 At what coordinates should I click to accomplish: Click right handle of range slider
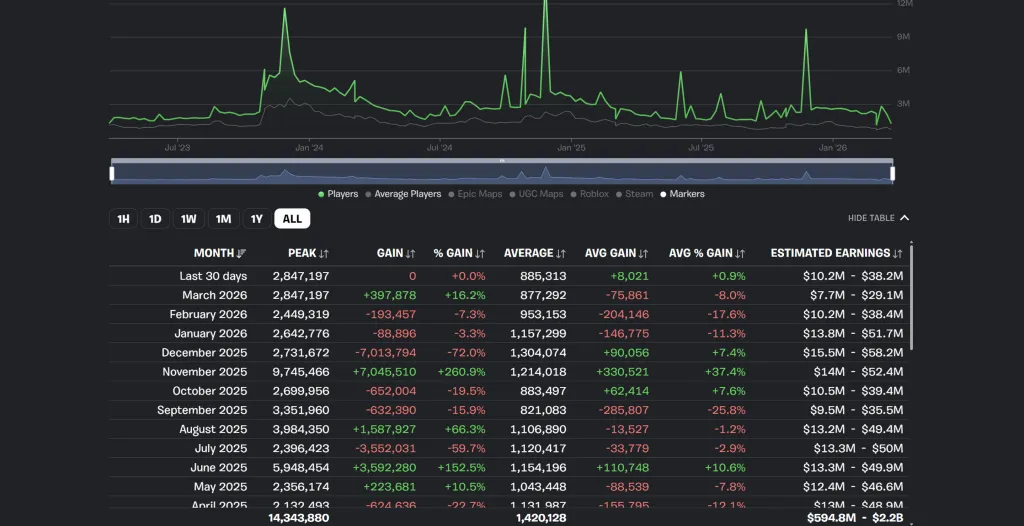[892, 173]
